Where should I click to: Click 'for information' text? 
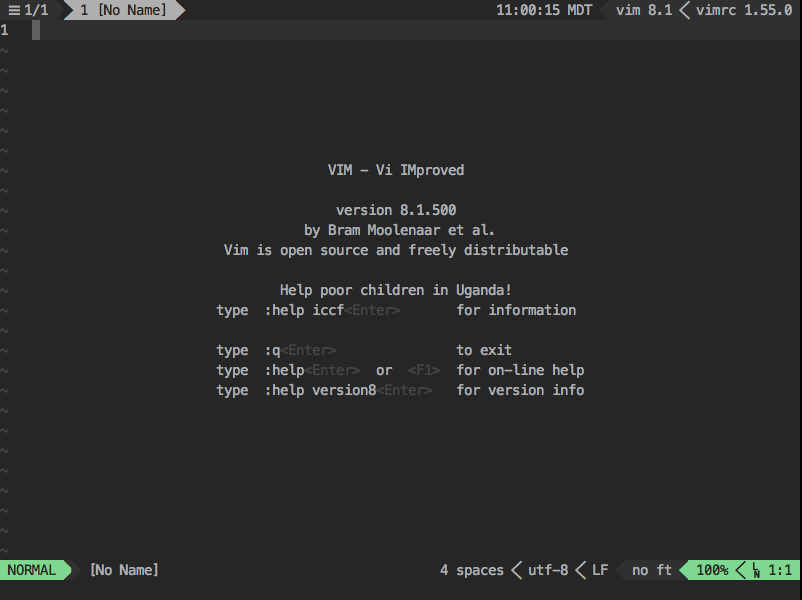coord(516,310)
